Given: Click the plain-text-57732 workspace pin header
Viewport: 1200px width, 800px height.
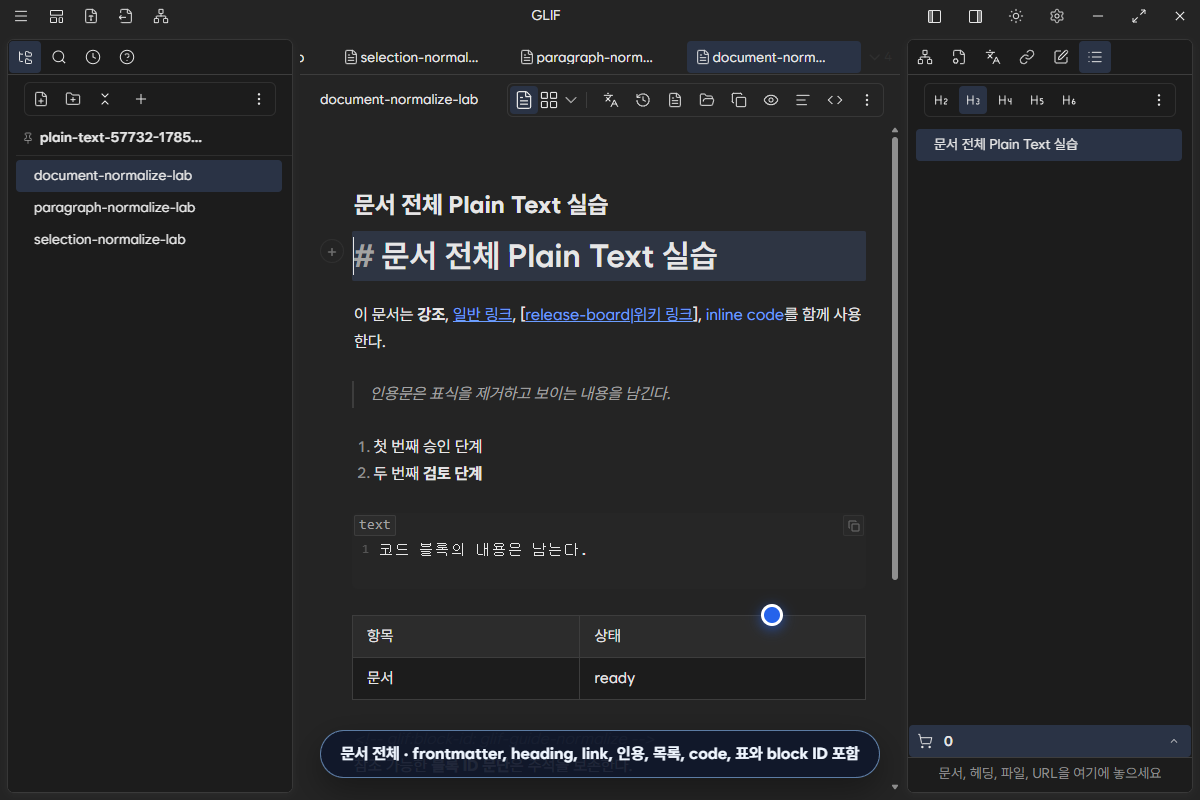Looking at the screenshot, I should 112,137.
